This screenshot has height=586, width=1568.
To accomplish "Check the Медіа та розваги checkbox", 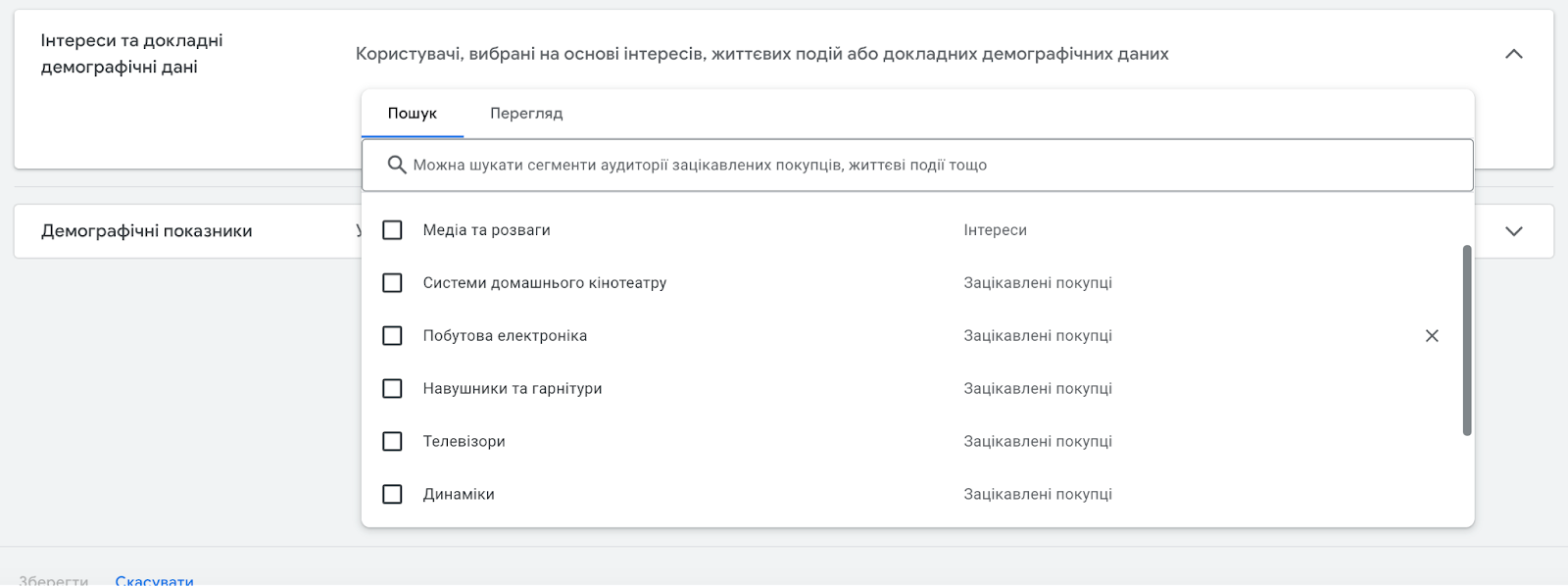I will click(392, 230).
